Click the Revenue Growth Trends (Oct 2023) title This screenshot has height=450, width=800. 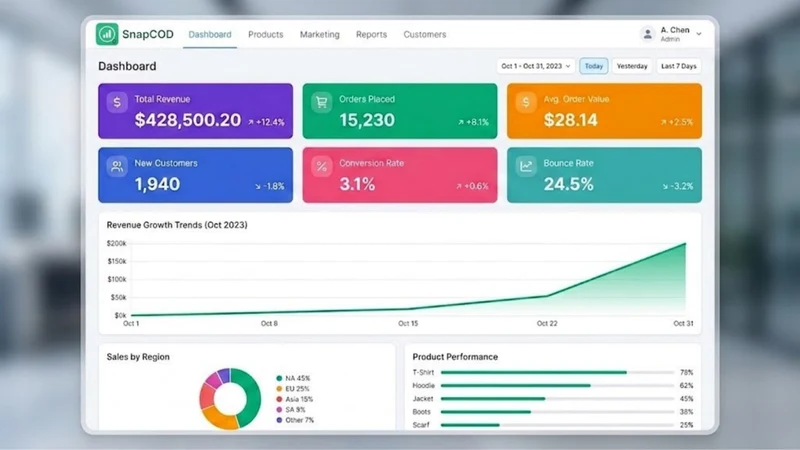click(177, 225)
